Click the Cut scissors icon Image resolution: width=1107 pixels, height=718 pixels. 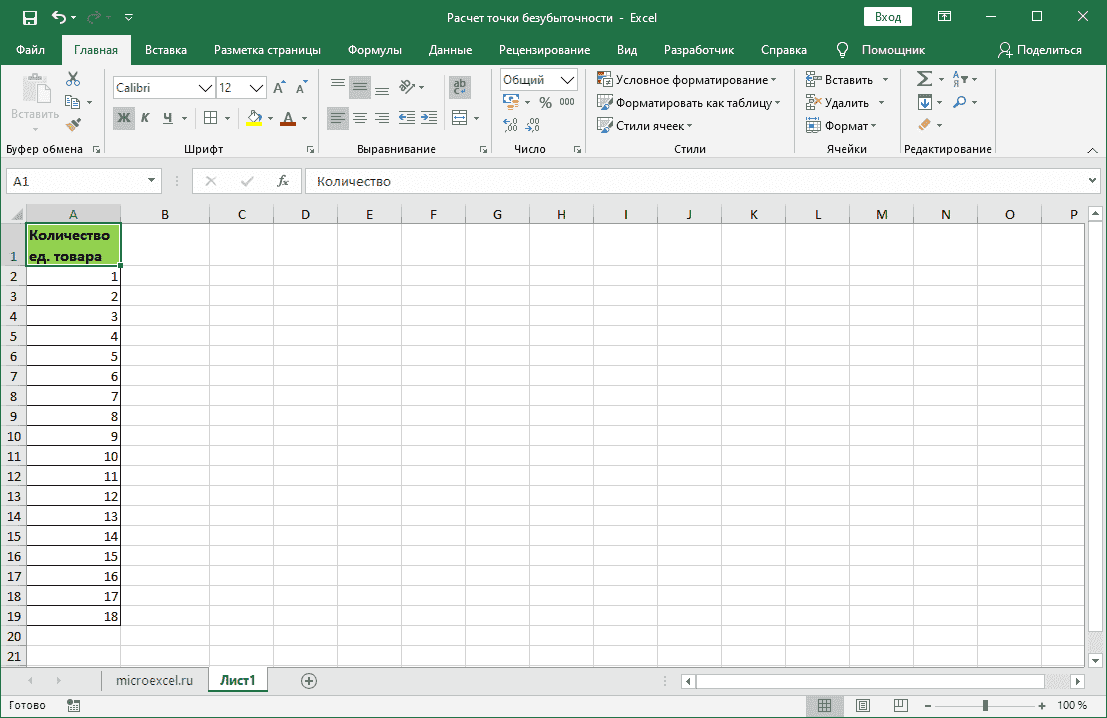[73, 79]
